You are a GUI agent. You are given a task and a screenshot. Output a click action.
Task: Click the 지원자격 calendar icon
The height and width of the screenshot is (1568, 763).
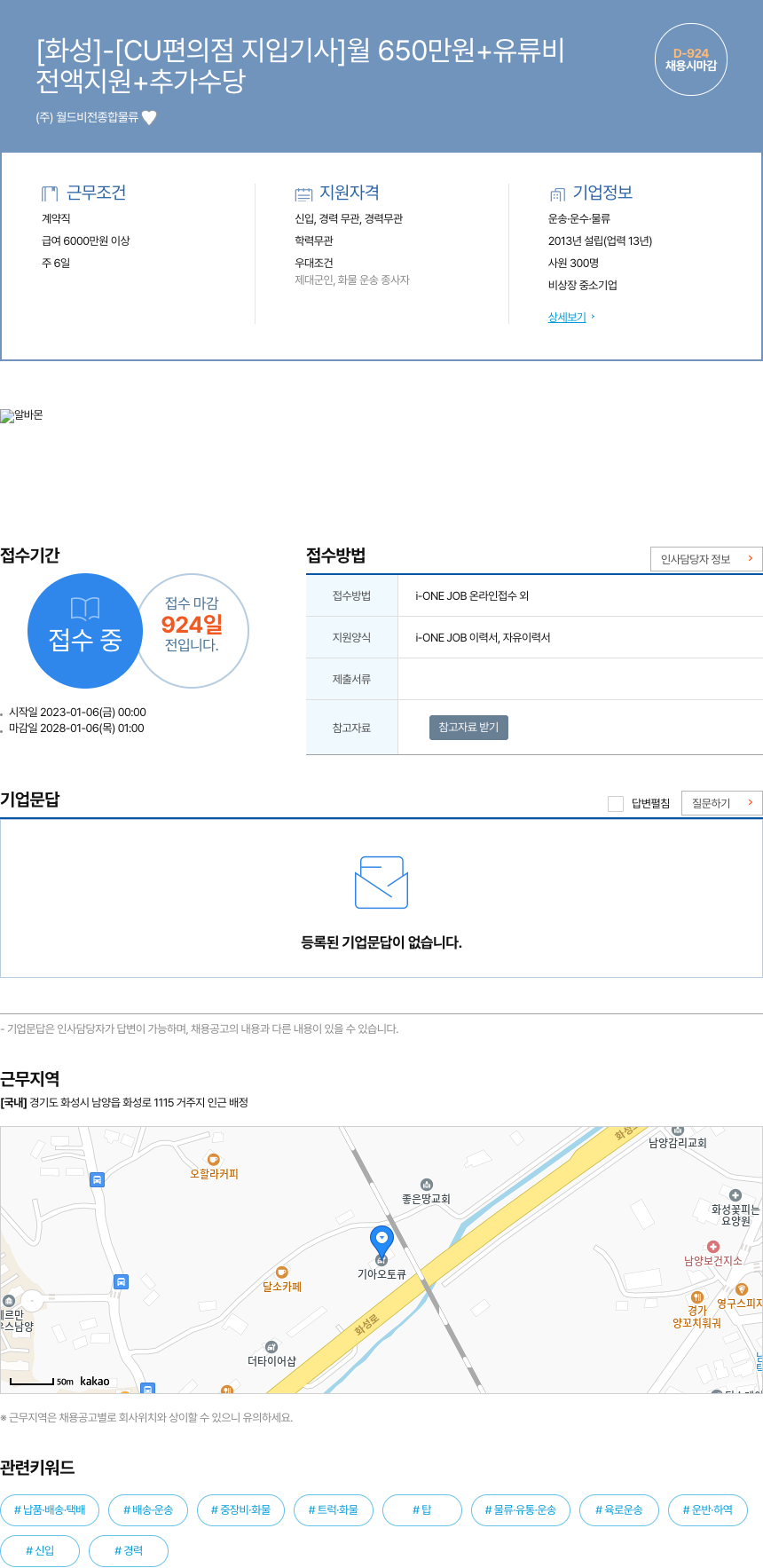[303, 193]
